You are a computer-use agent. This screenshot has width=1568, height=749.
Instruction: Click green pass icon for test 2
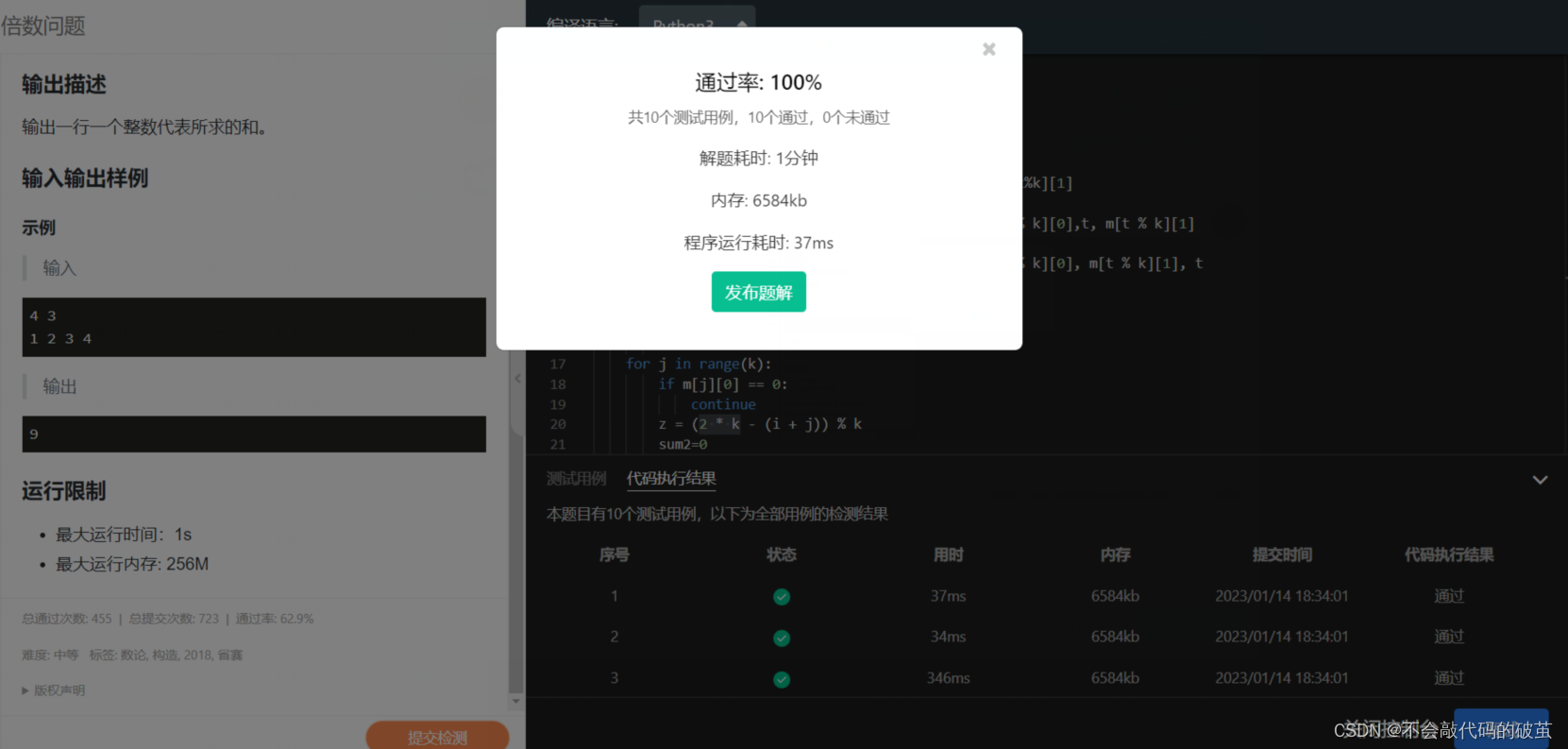pos(782,638)
